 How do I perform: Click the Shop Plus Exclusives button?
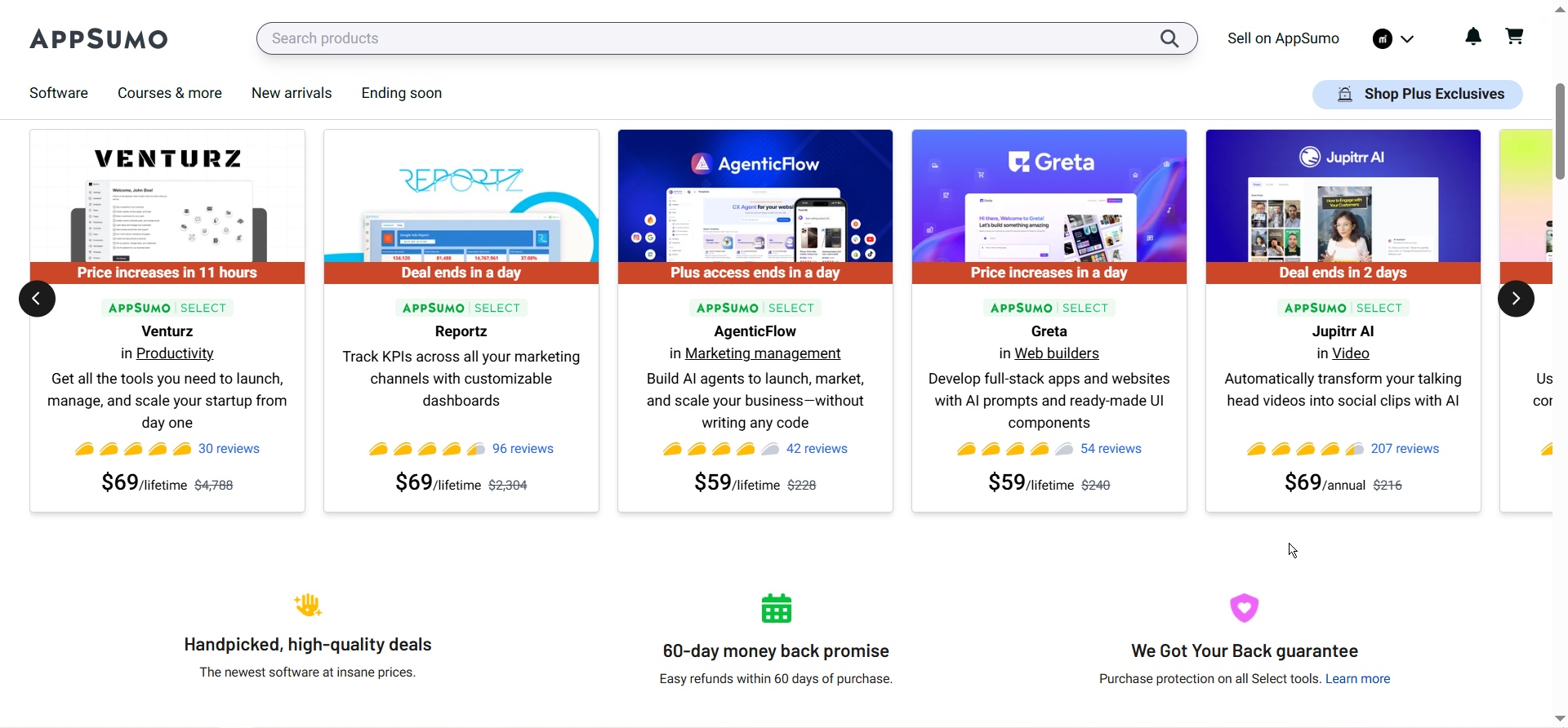pos(1417,94)
